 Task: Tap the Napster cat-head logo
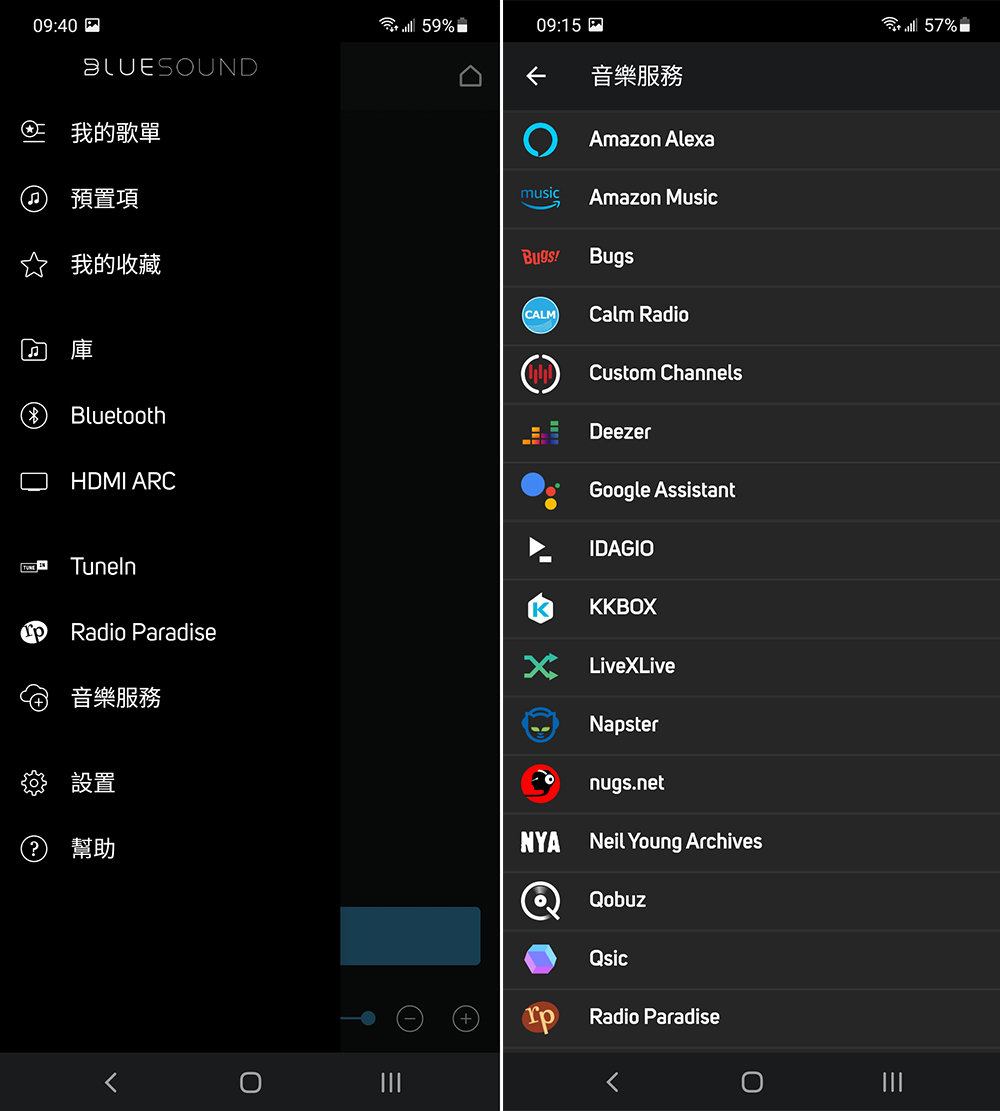pyautogui.click(x=540, y=725)
